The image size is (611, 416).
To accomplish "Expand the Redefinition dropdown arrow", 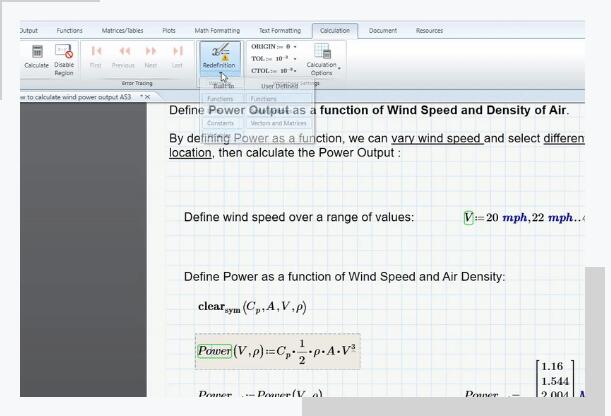I will pos(220,73).
